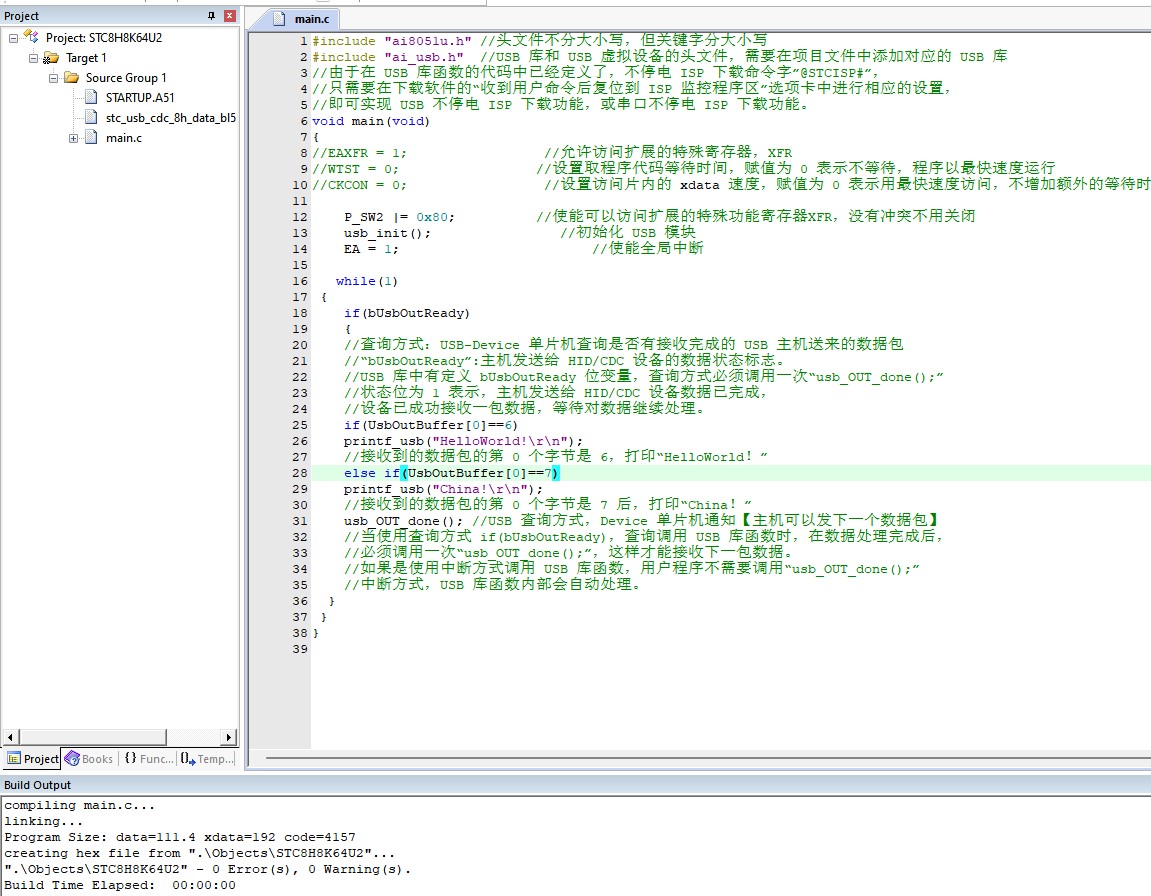Collapse the Project: STC8H8K64U2 tree node
The width and height of the screenshot is (1151, 896).
(13, 38)
